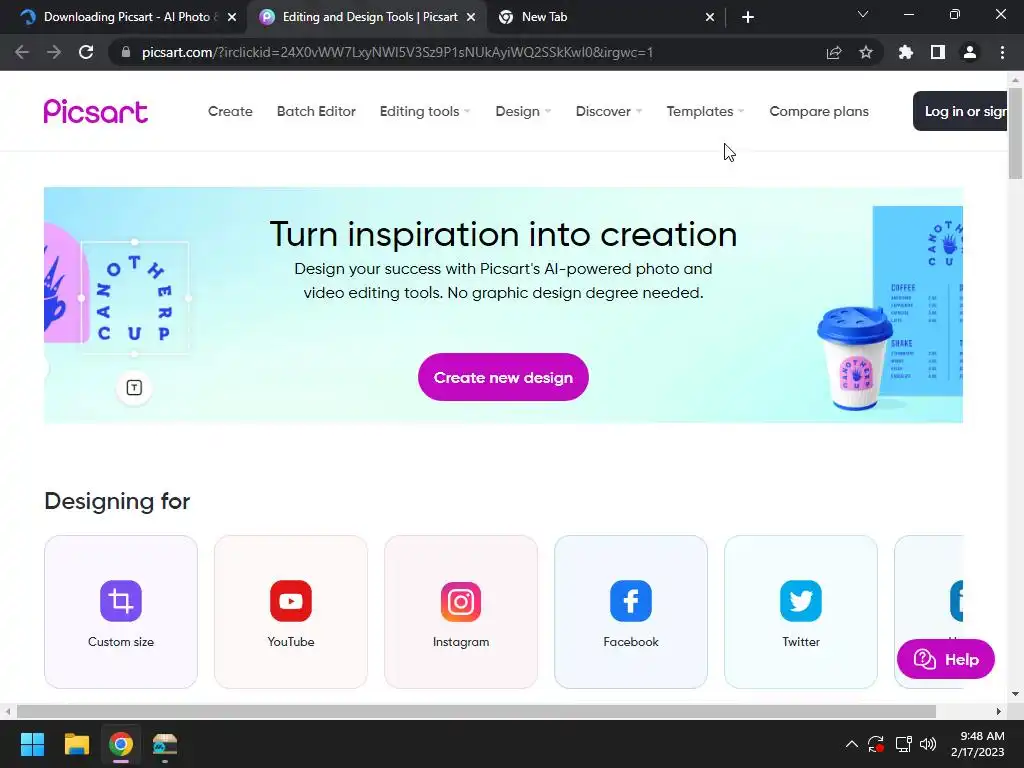This screenshot has width=1024, height=768.
Task: Toggle the browser side panel icon
Action: click(938, 52)
